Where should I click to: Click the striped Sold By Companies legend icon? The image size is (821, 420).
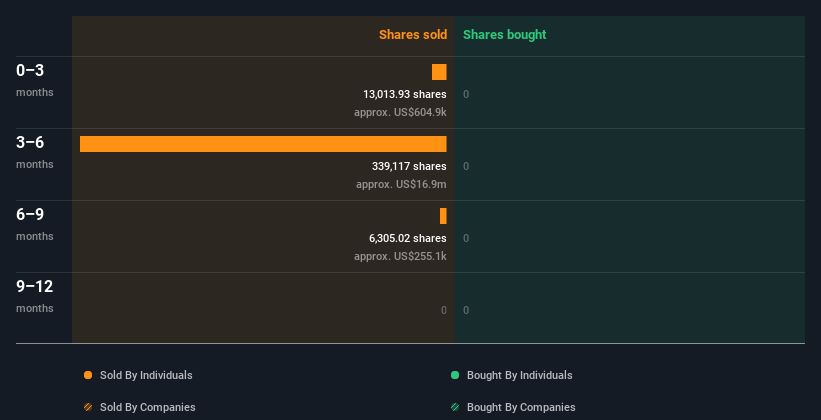click(88, 407)
